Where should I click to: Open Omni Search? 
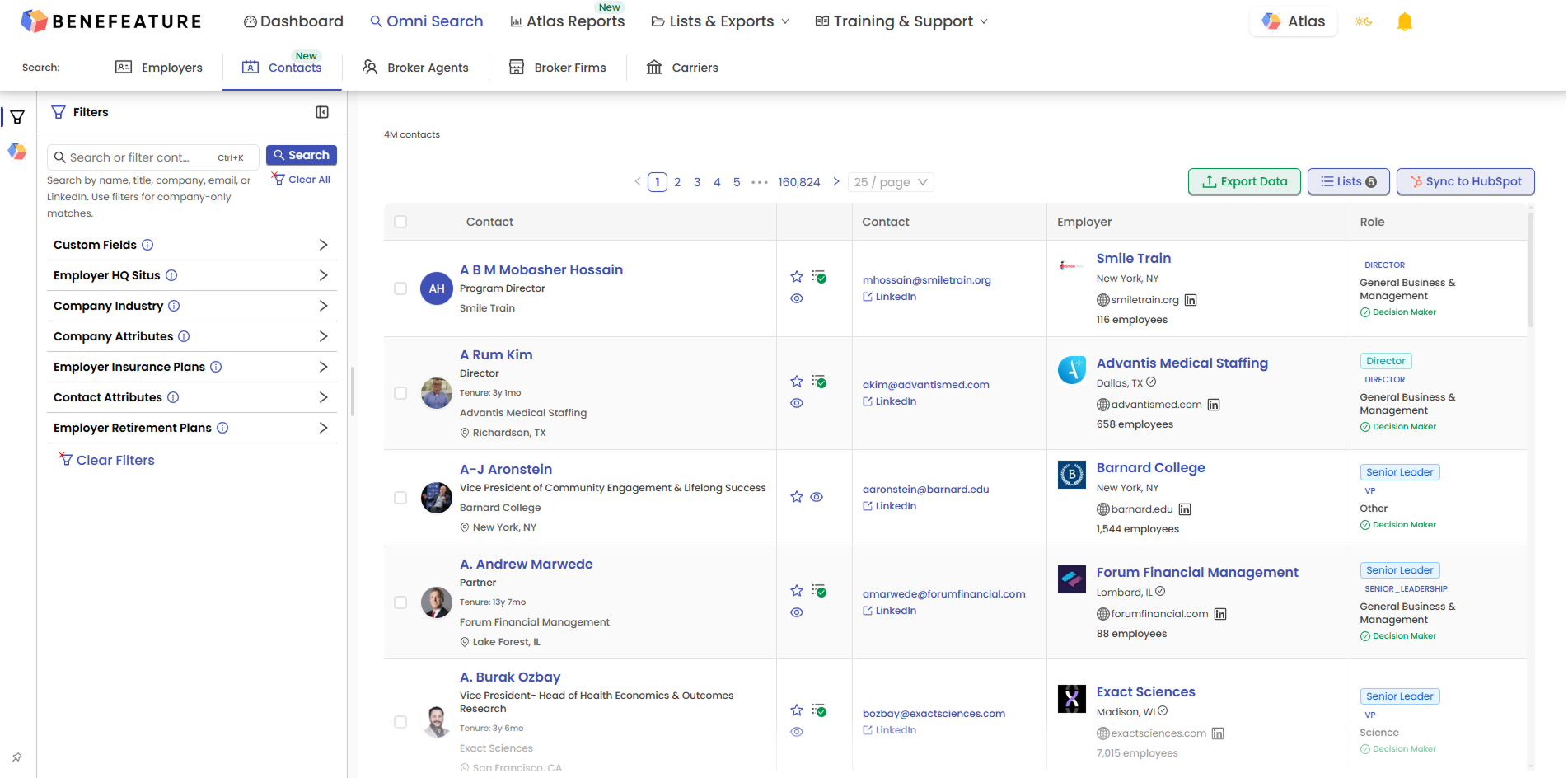pos(427,21)
